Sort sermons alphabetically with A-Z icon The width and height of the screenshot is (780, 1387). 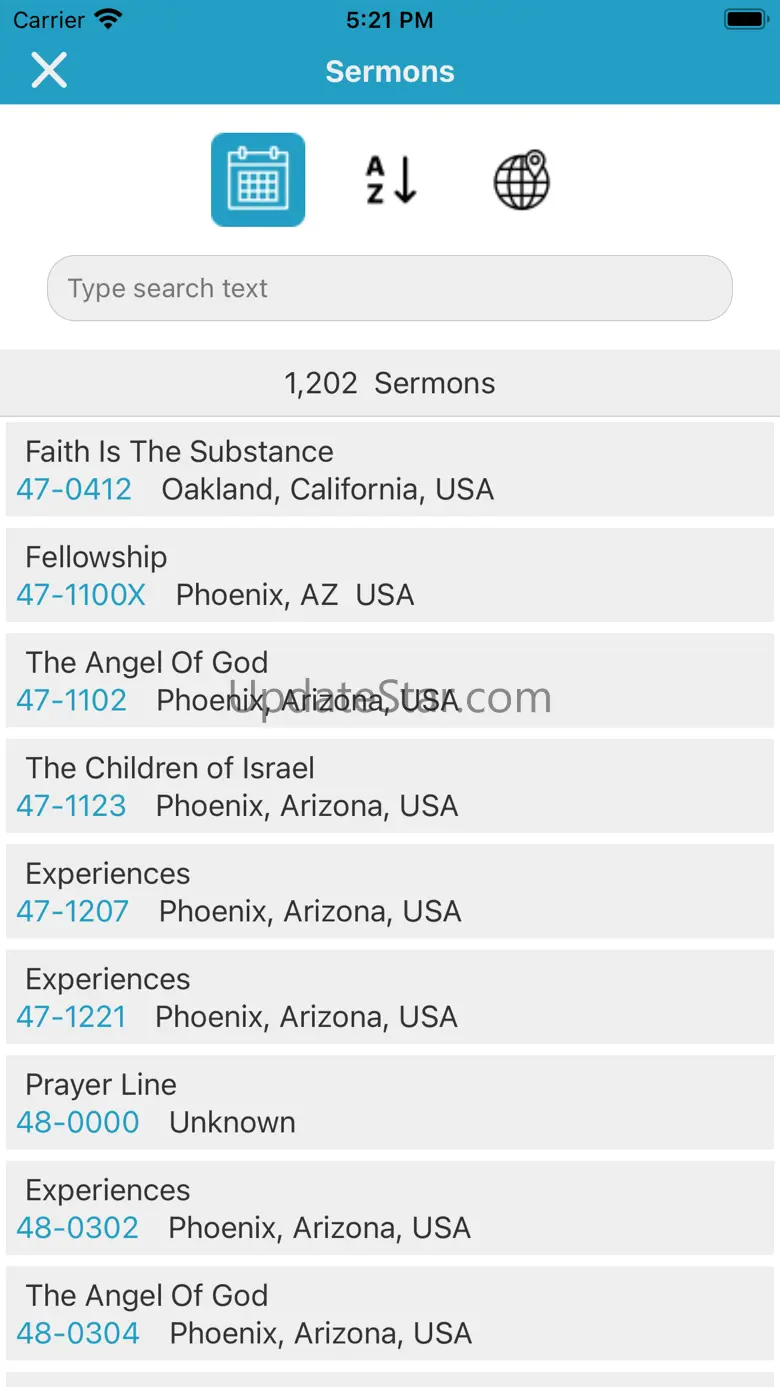pos(390,180)
